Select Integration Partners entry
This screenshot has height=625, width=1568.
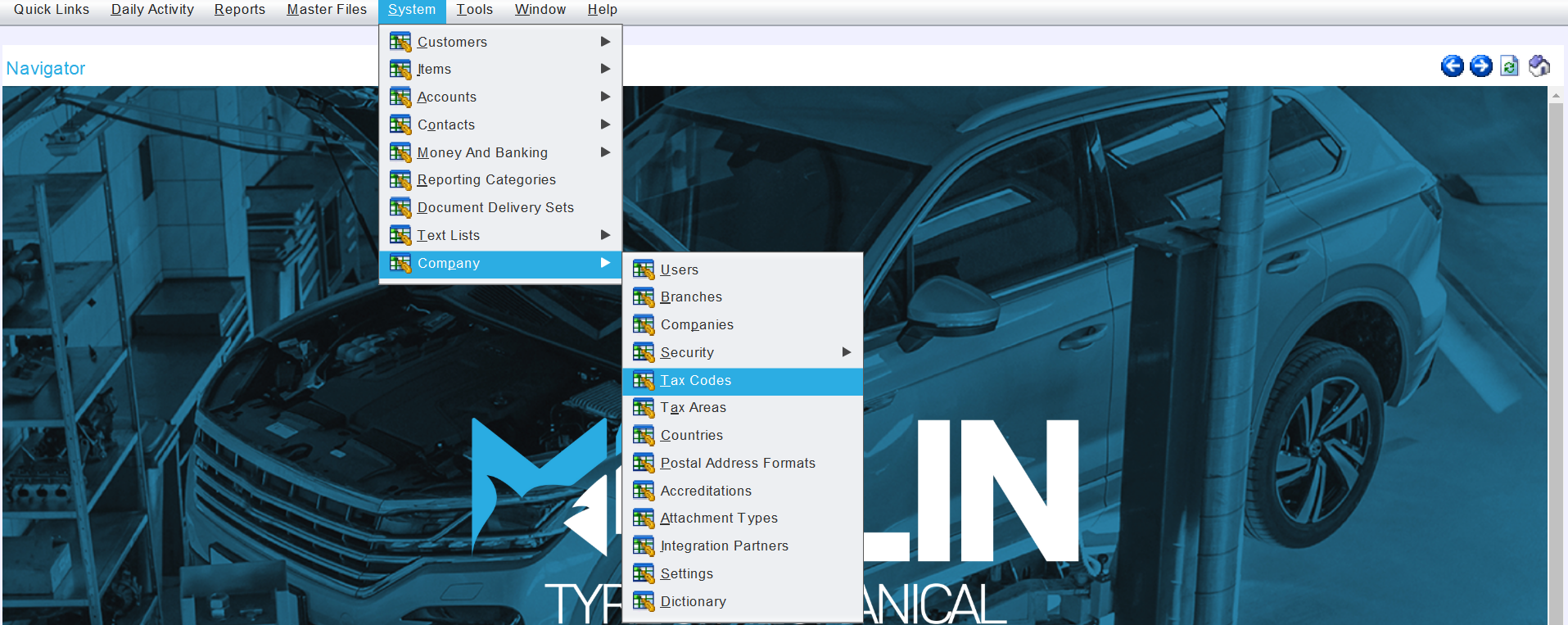pyautogui.click(x=743, y=546)
